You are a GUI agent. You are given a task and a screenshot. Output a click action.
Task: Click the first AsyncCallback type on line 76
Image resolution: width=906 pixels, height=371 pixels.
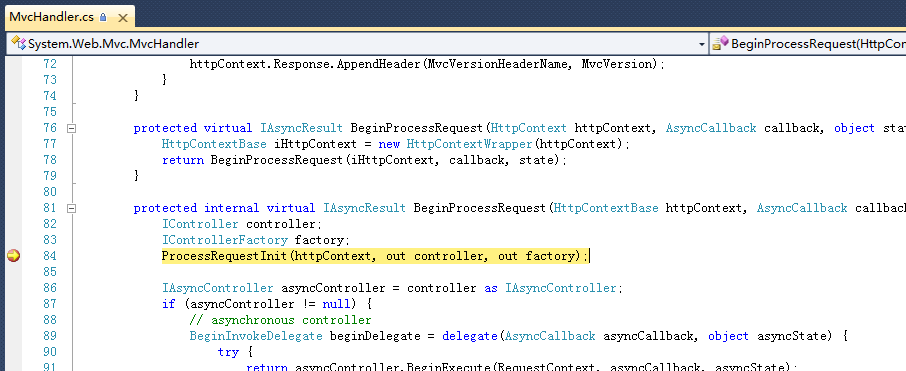[711, 128]
